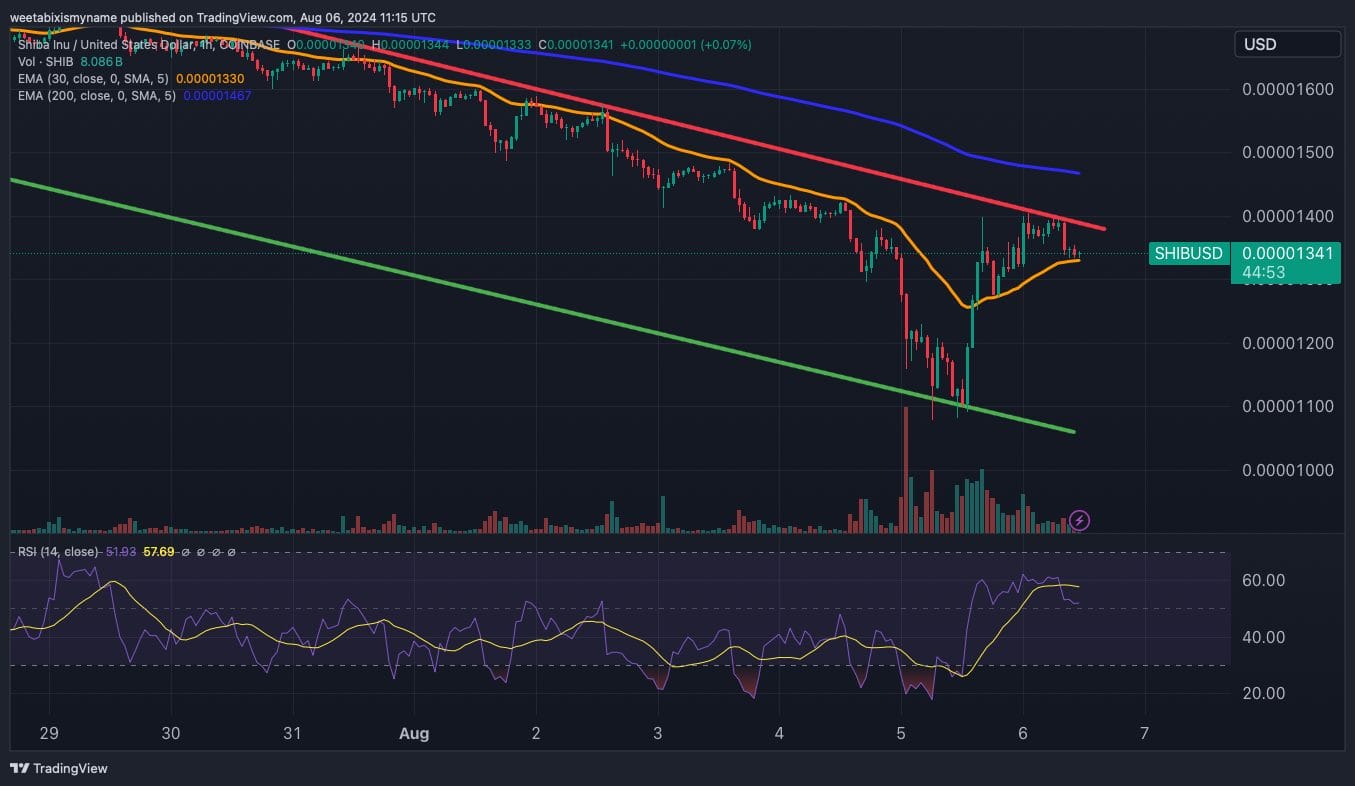Screen dimensions: 1355x786
Task: Click the 5 date label on time axis
Action: pyautogui.click(x=901, y=733)
